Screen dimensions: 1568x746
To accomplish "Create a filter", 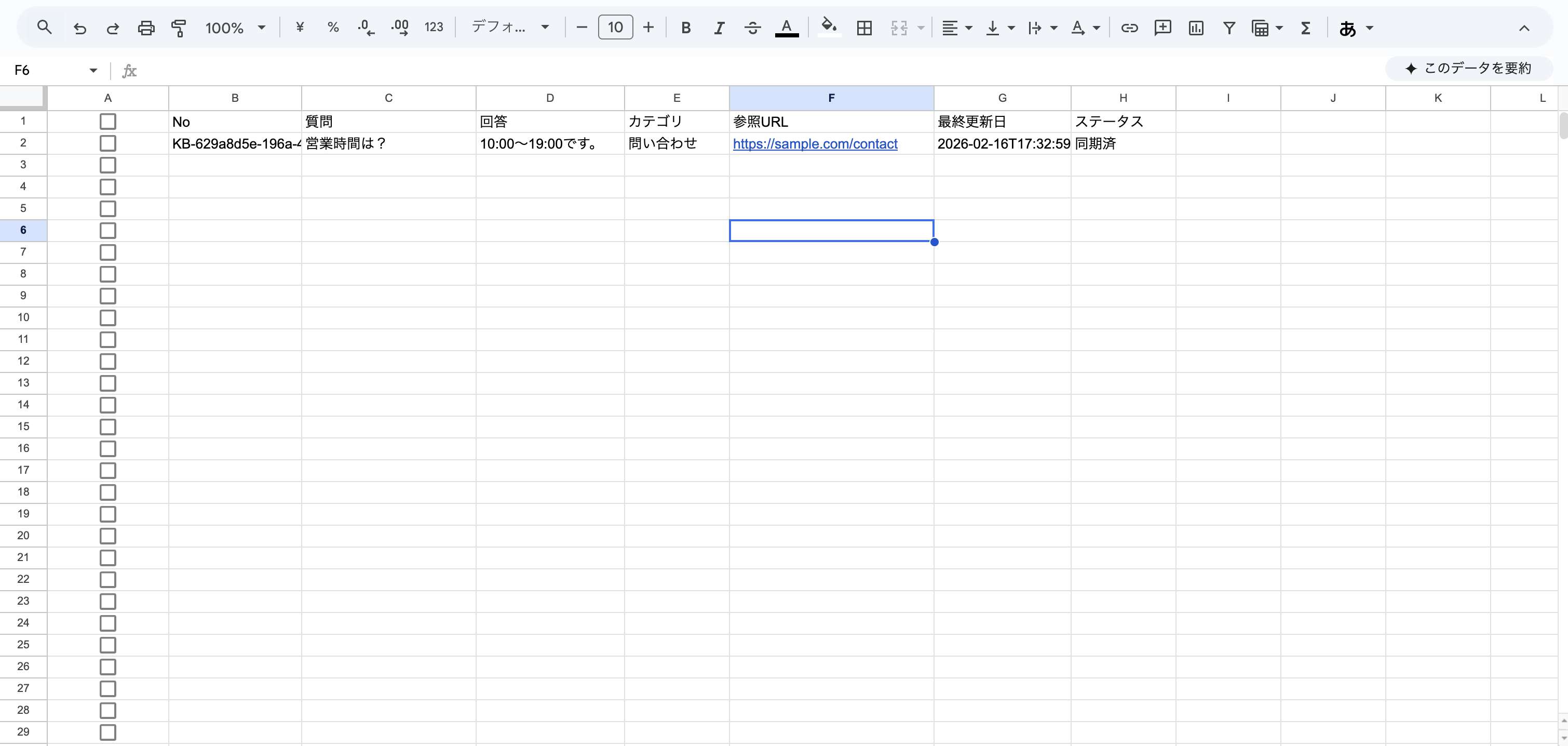I will click(1229, 28).
